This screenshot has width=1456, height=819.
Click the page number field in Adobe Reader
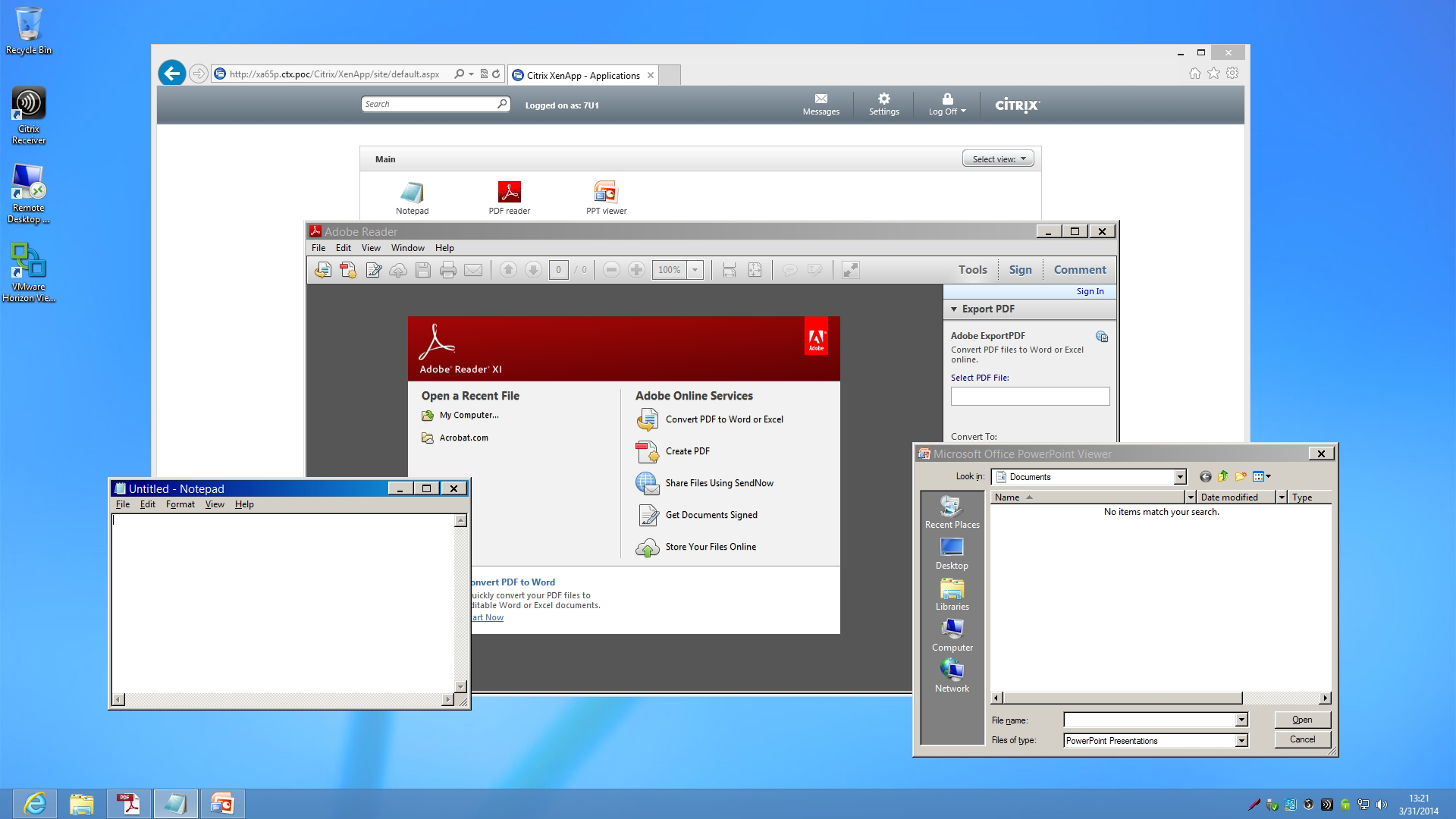(x=559, y=270)
